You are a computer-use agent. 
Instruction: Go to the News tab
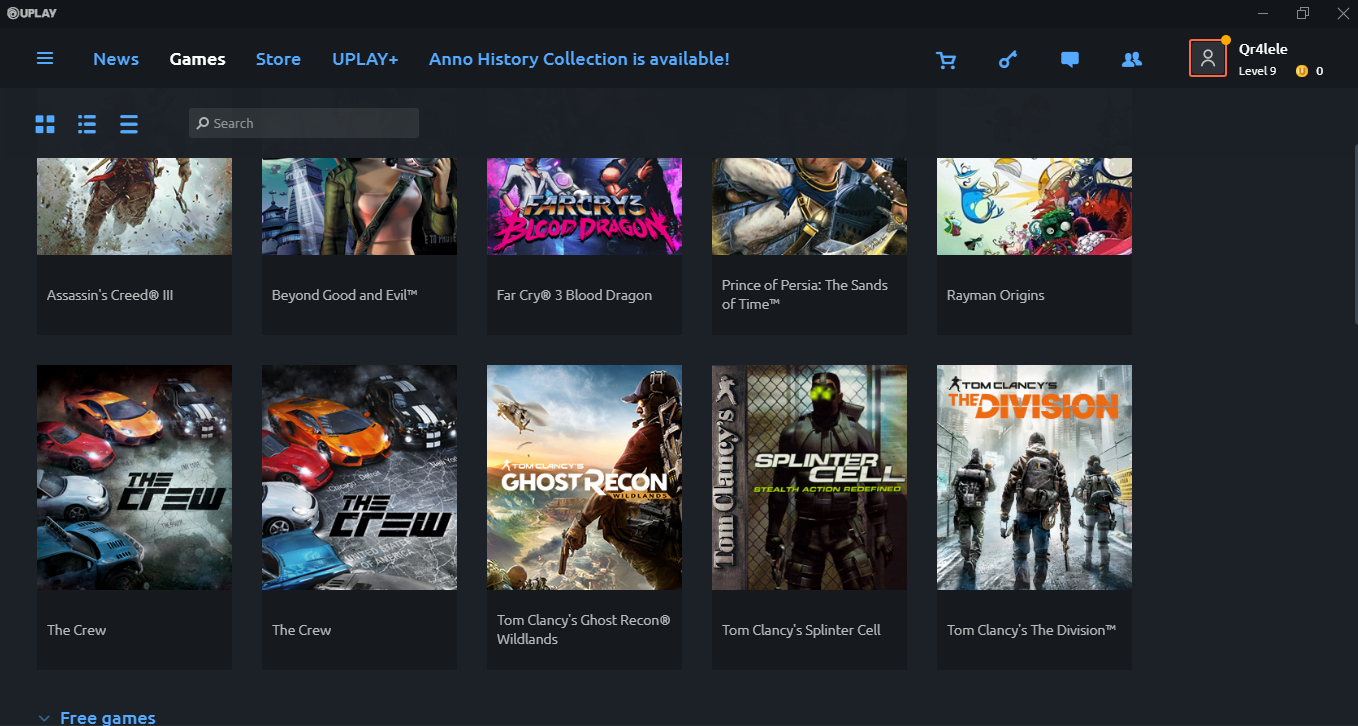116,59
